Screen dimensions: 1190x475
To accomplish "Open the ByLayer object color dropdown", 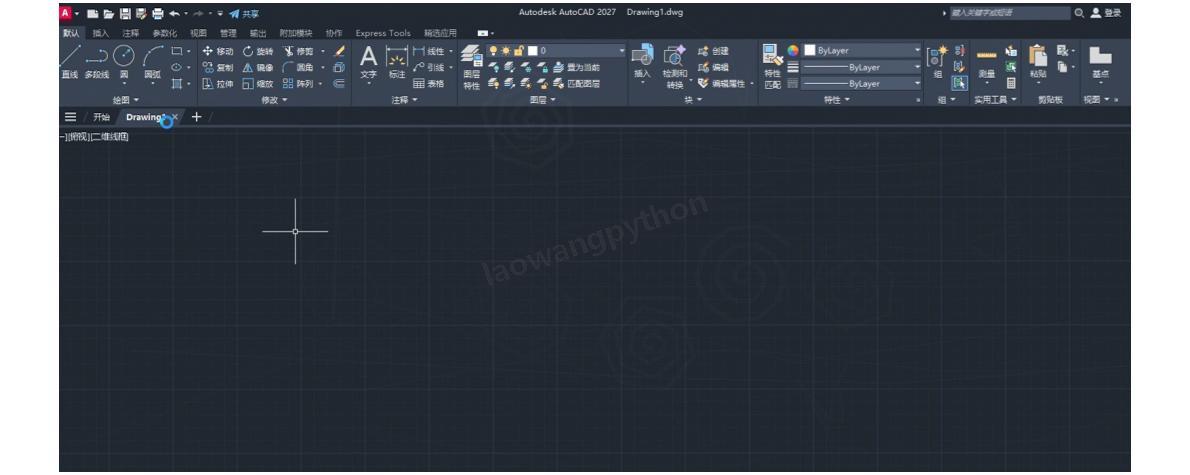I will coord(862,50).
